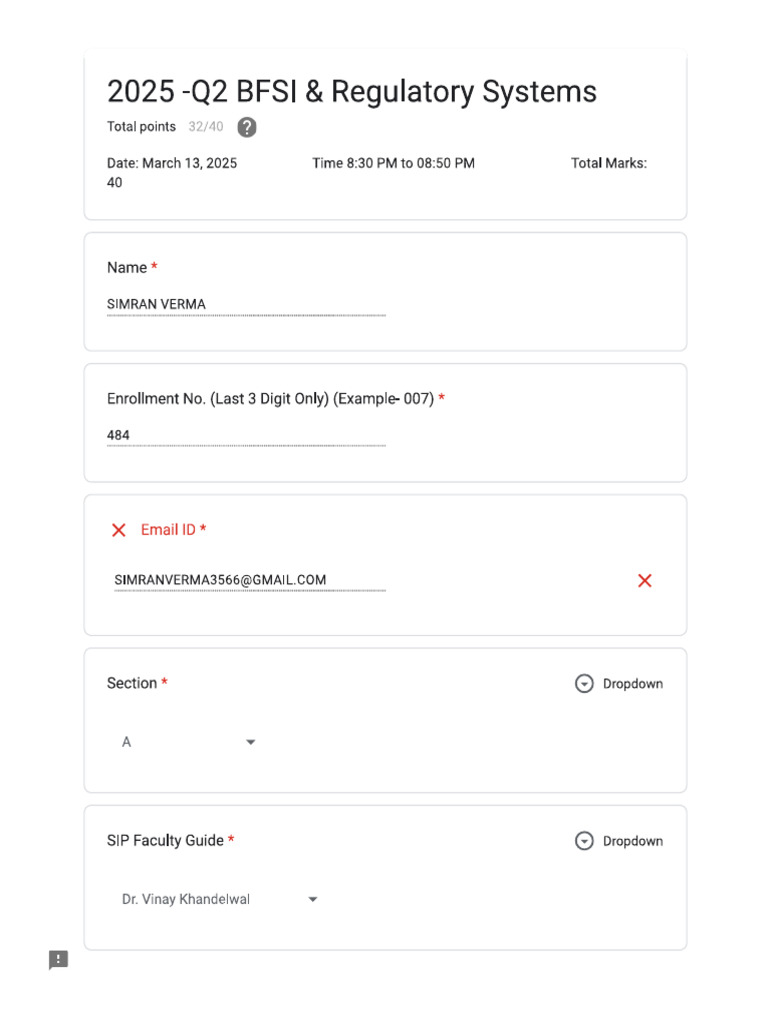Click the Name field with SIMRAN VERMA
The height and width of the screenshot is (1024, 768).
(245, 304)
